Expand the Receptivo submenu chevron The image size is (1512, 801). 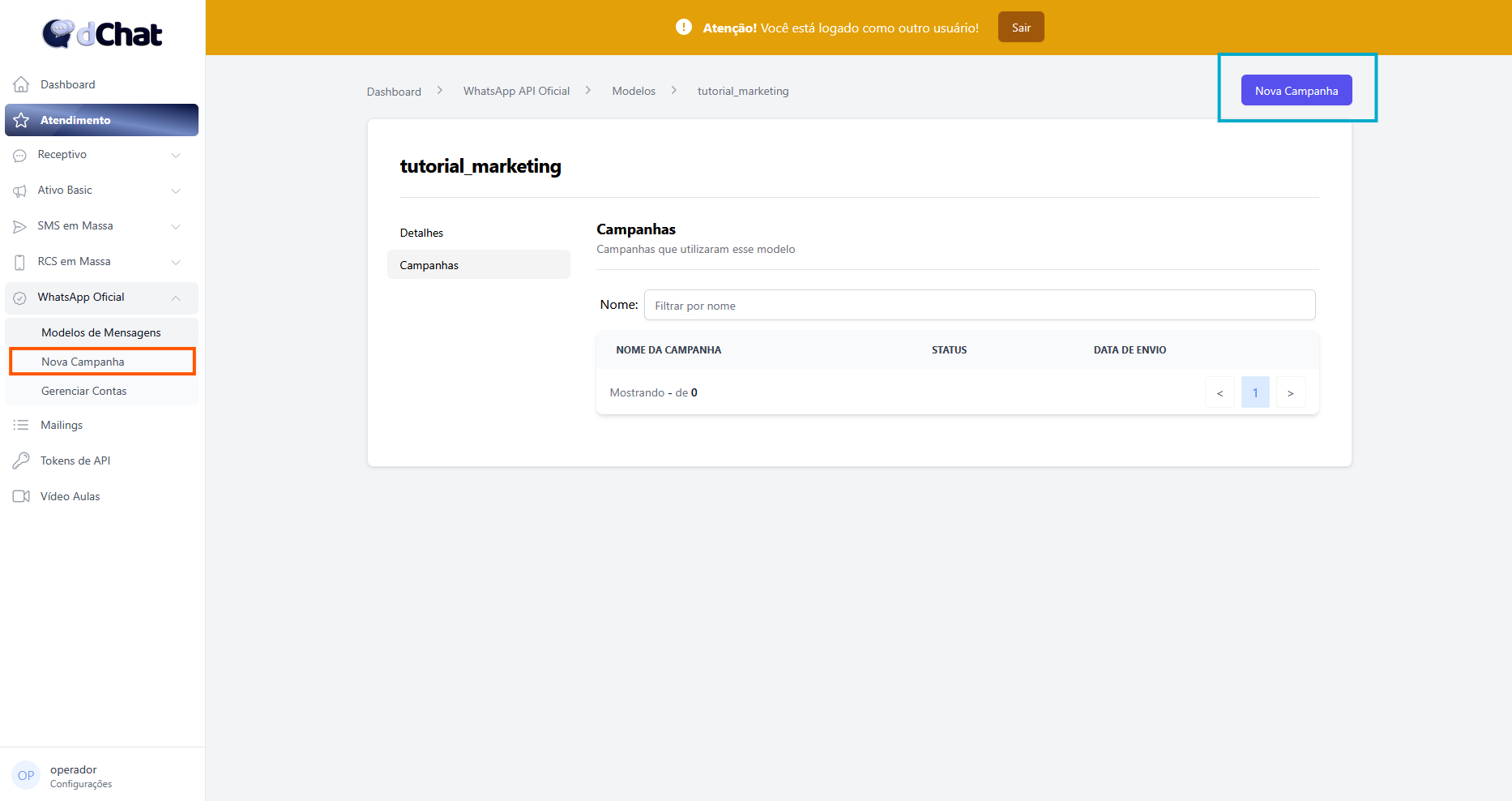pos(176,155)
